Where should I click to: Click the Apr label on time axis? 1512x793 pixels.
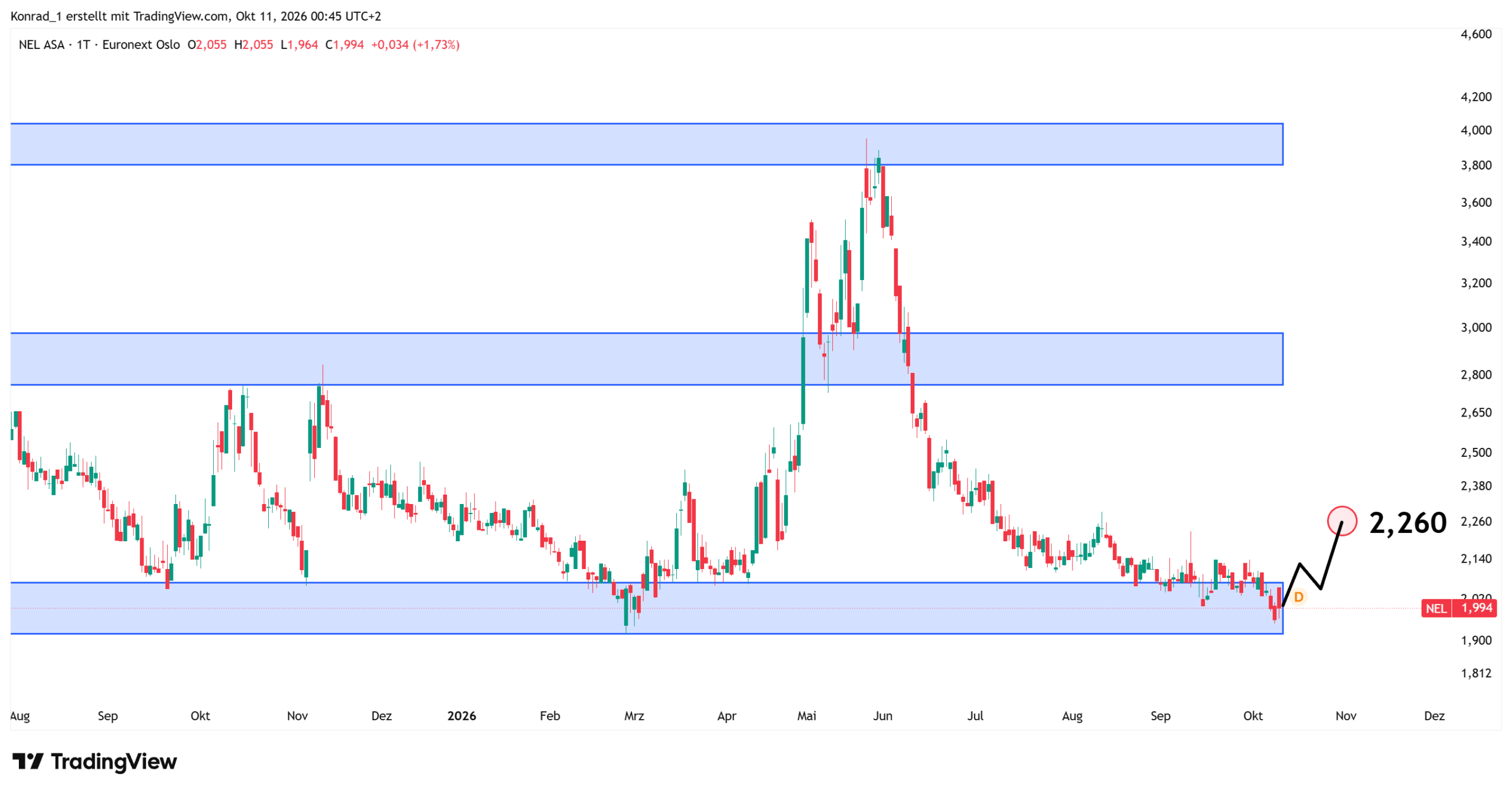coord(726,716)
